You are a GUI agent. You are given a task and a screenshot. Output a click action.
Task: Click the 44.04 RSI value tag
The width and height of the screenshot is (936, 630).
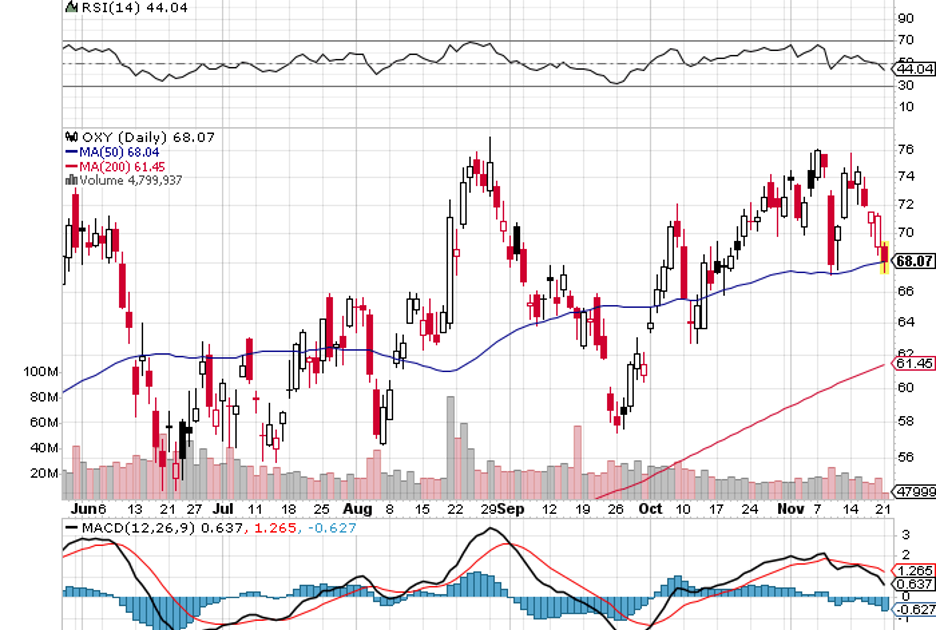pyautogui.click(x=916, y=69)
